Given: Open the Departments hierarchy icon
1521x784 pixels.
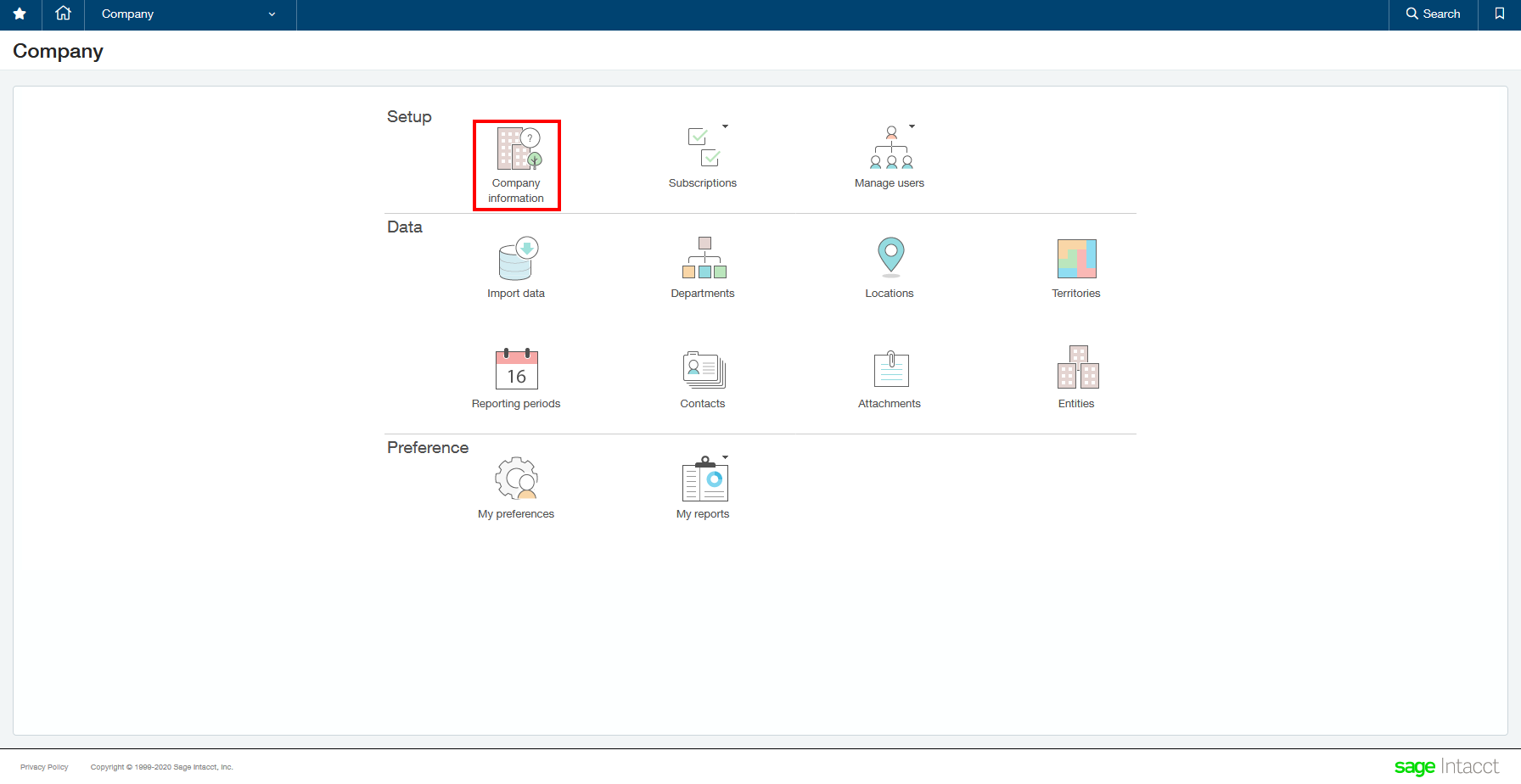Looking at the screenshot, I should pyautogui.click(x=703, y=257).
